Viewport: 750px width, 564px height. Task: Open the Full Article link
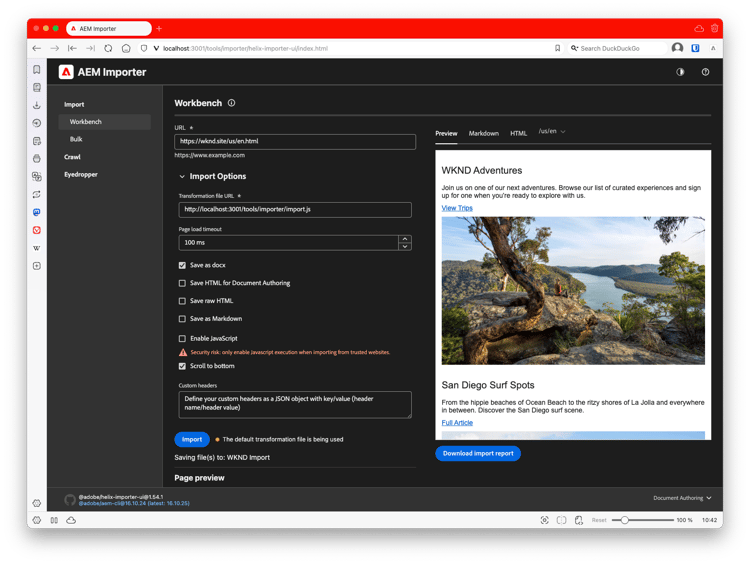tap(457, 423)
